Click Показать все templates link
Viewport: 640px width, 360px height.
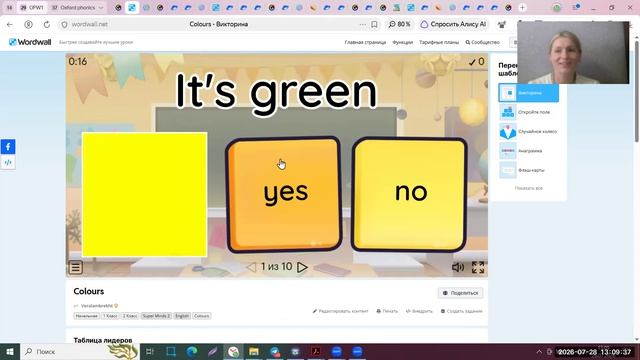pos(529,188)
